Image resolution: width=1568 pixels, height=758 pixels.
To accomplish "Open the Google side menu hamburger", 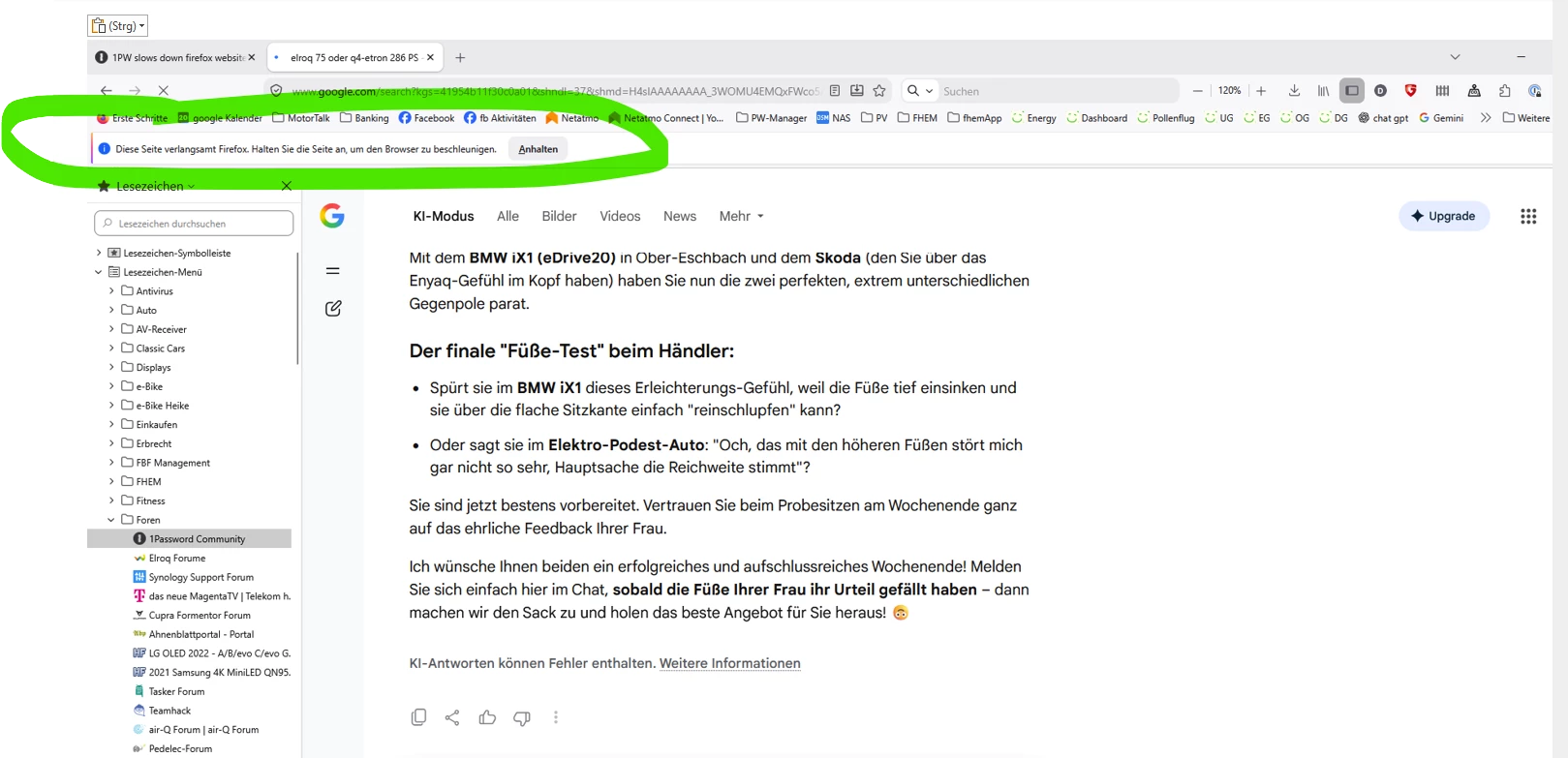I will tap(333, 271).
